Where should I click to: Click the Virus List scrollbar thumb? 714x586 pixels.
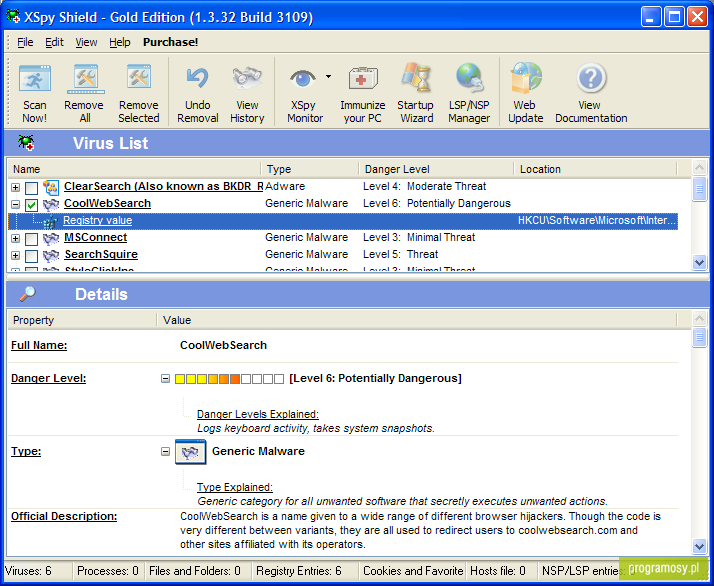[699, 189]
